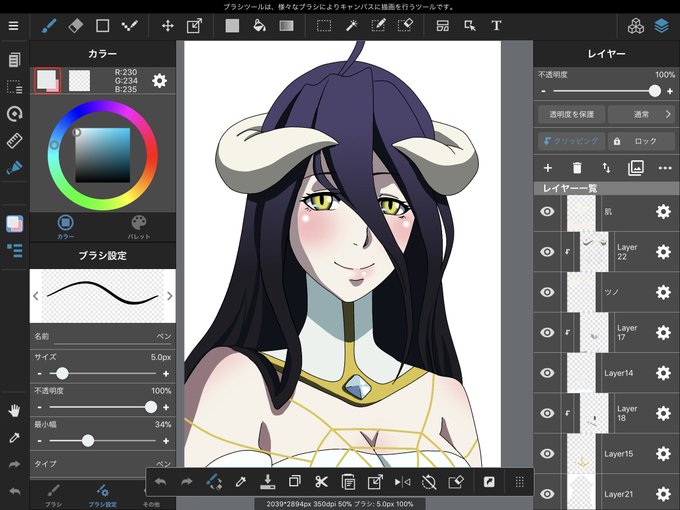Toggle クリッピング clipping option
Screen dimensions: 680x510
pyautogui.click(x=571, y=141)
